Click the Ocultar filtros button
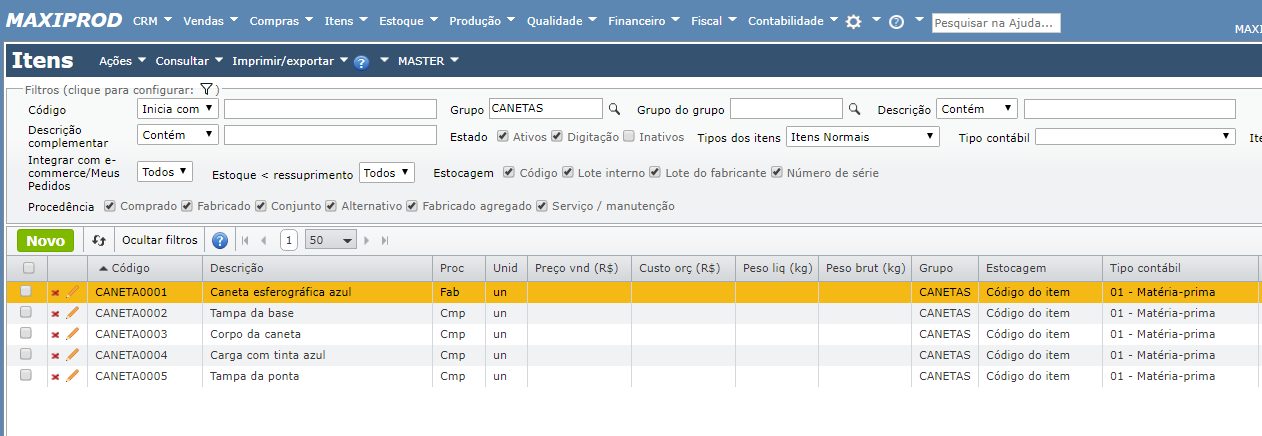The height and width of the screenshot is (436, 1262). (160, 241)
